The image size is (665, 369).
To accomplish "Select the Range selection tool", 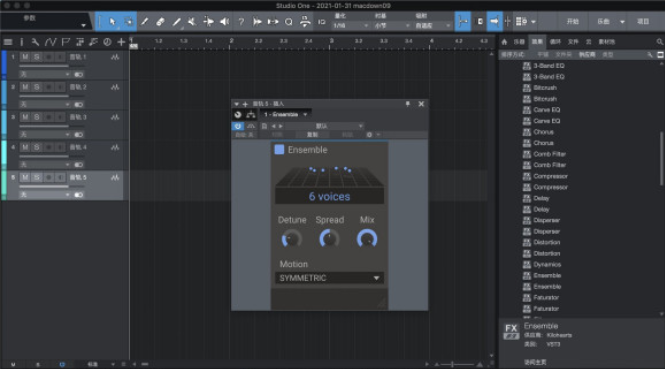I will tap(128, 22).
